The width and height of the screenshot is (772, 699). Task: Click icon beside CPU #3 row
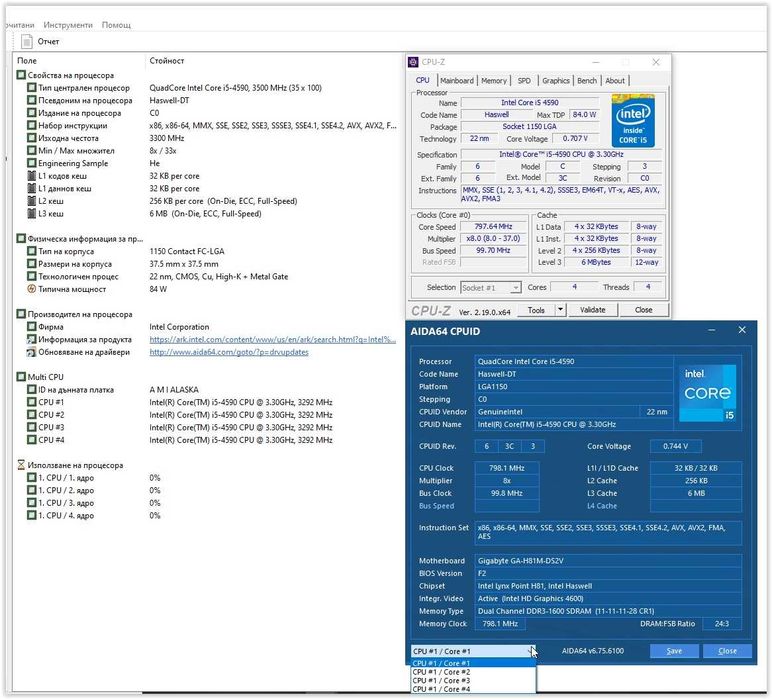click(32, 427)
